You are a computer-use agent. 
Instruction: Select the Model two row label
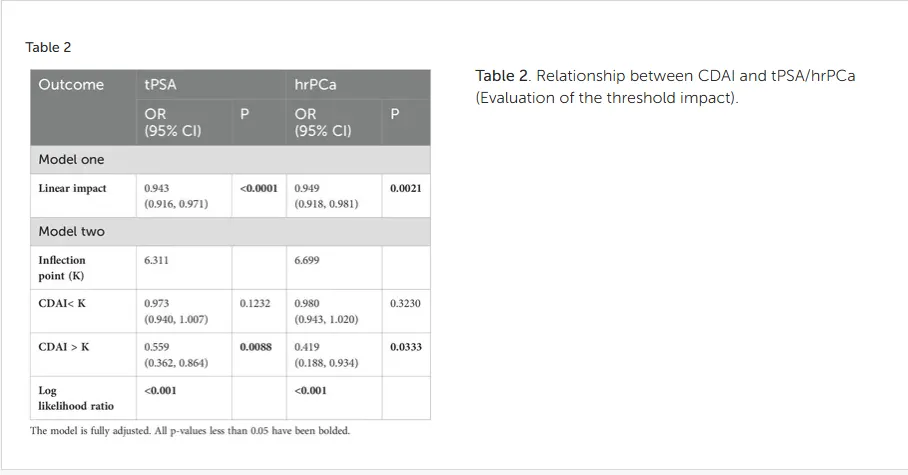point(72,231)
